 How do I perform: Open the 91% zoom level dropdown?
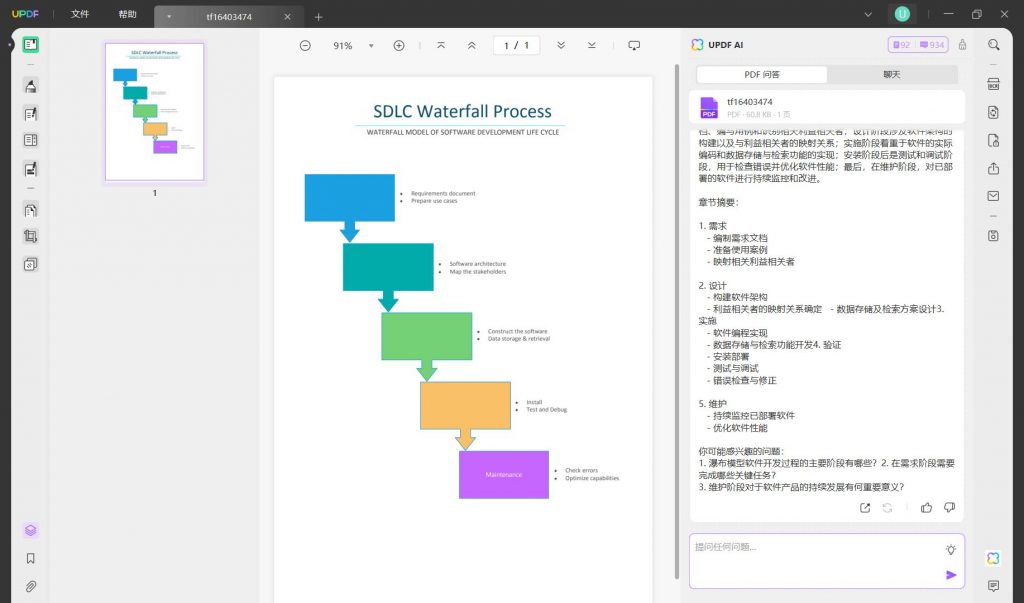(x=371, y=46)
